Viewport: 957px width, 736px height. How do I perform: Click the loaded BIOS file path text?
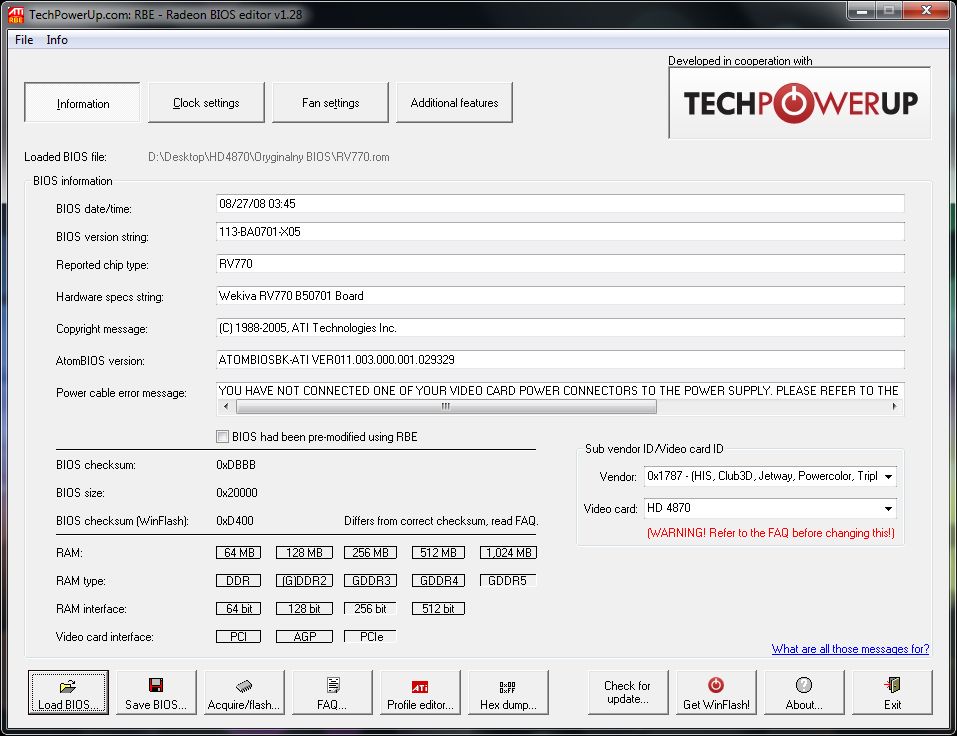pos(269,157)
